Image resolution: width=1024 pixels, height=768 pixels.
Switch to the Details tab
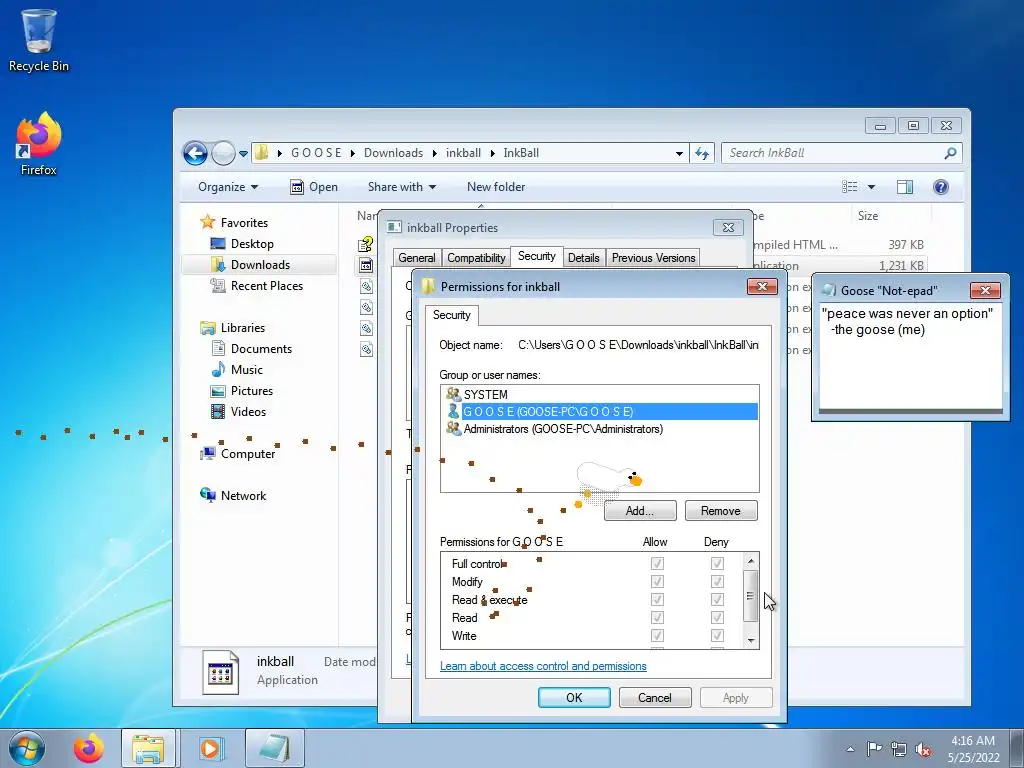click(x=583, y=258)
